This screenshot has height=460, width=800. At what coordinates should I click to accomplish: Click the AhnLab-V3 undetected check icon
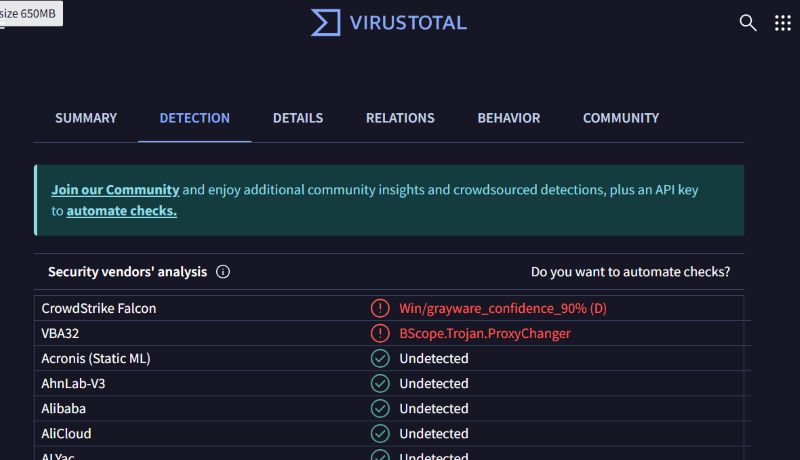pyautogui.click(x=380, y=383)
